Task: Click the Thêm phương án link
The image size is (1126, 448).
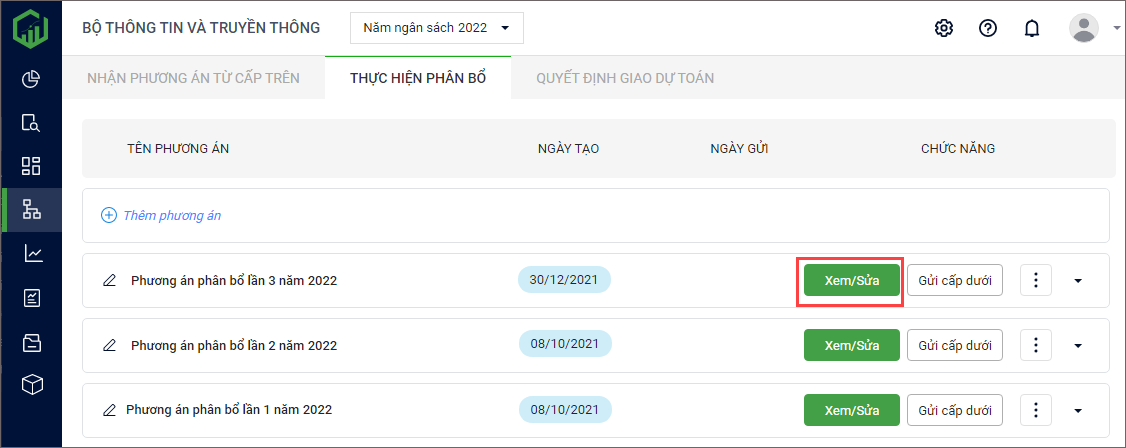Action: click(171, 215)
